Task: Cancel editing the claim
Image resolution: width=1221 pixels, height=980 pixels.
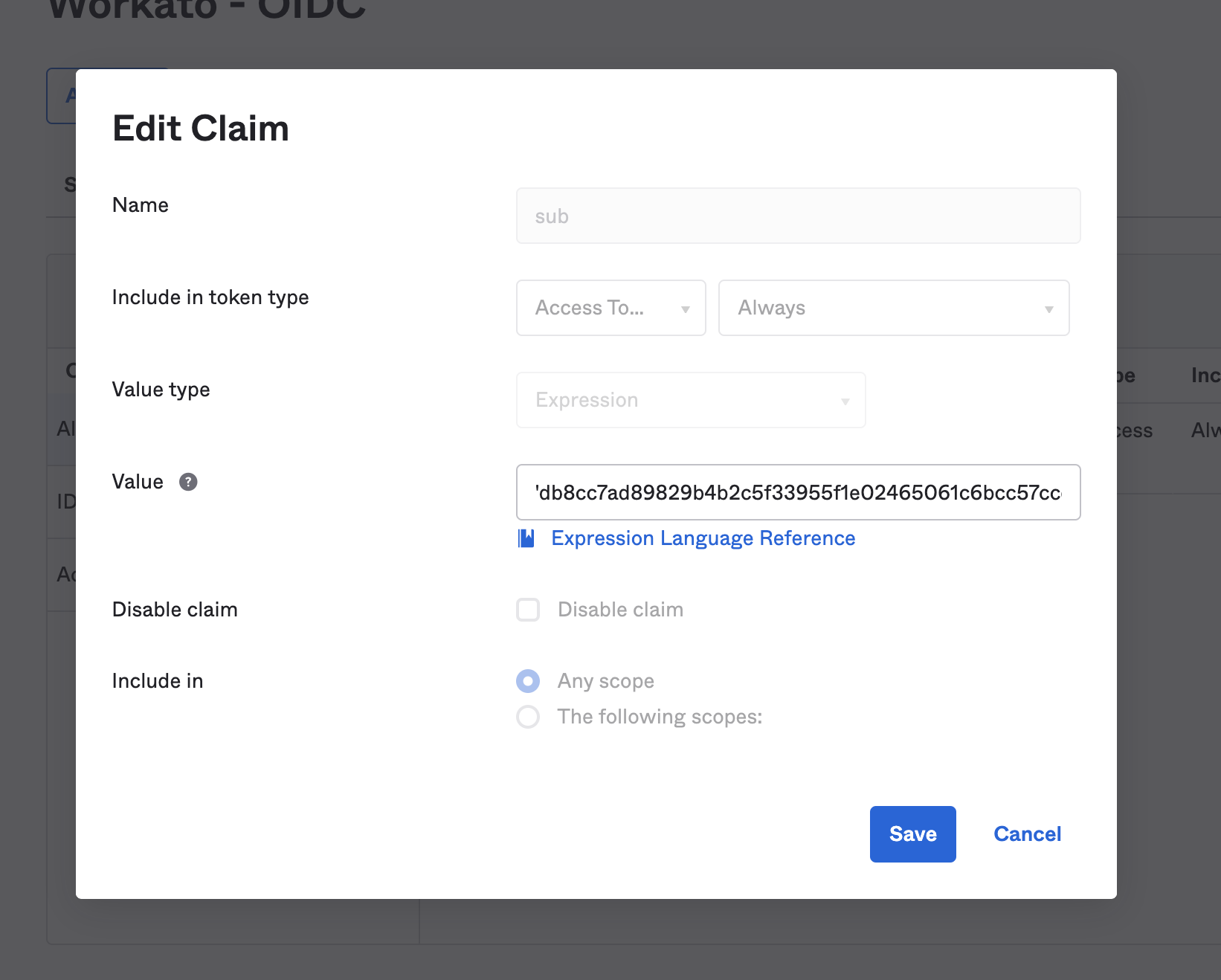Action: point(1027,834)
